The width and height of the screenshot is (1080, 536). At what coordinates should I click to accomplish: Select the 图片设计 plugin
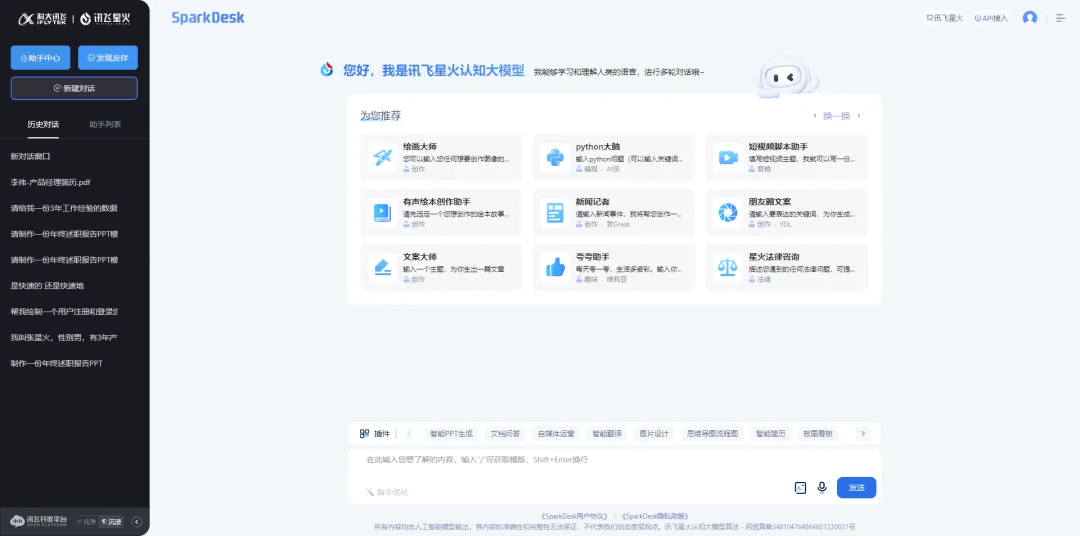coord(654,434)
